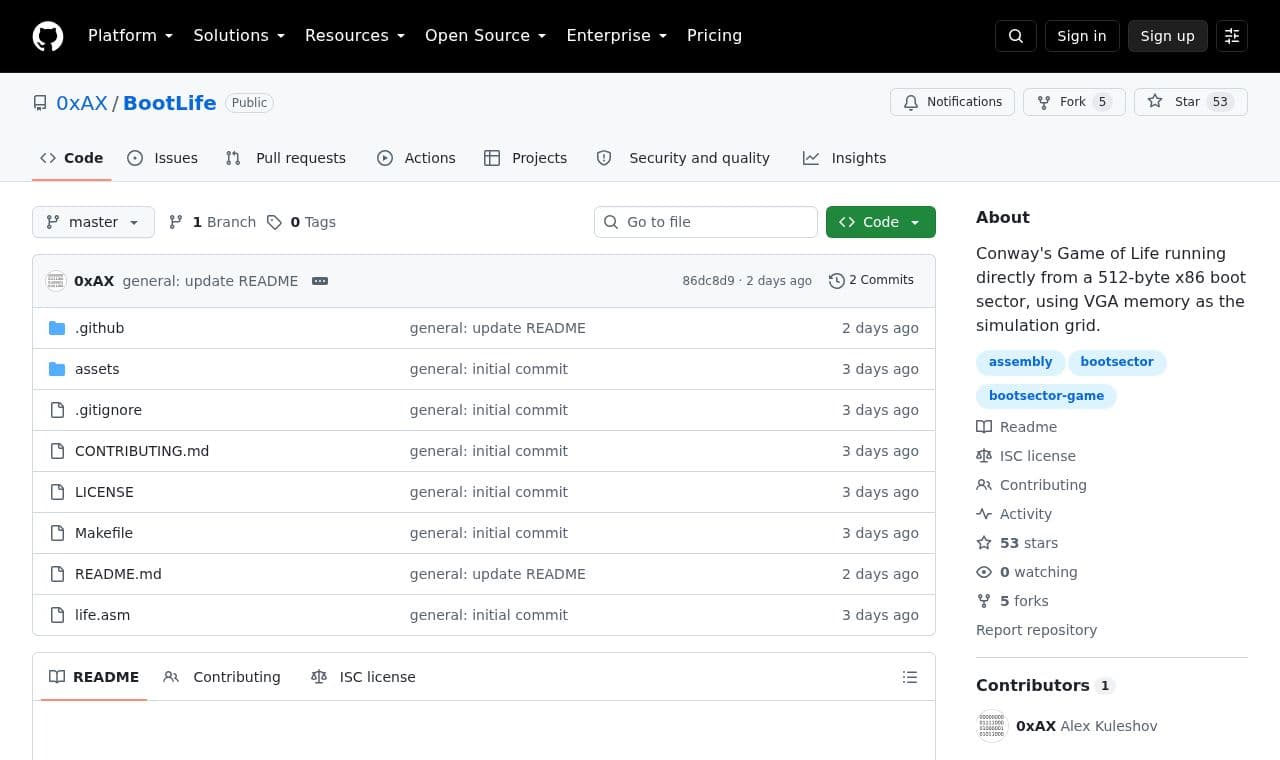The width and height of the screenshot is (1280, 760).
Task: Open the 0xAX owner profile link
Action: pyautogui.click(x=82, y=103)
